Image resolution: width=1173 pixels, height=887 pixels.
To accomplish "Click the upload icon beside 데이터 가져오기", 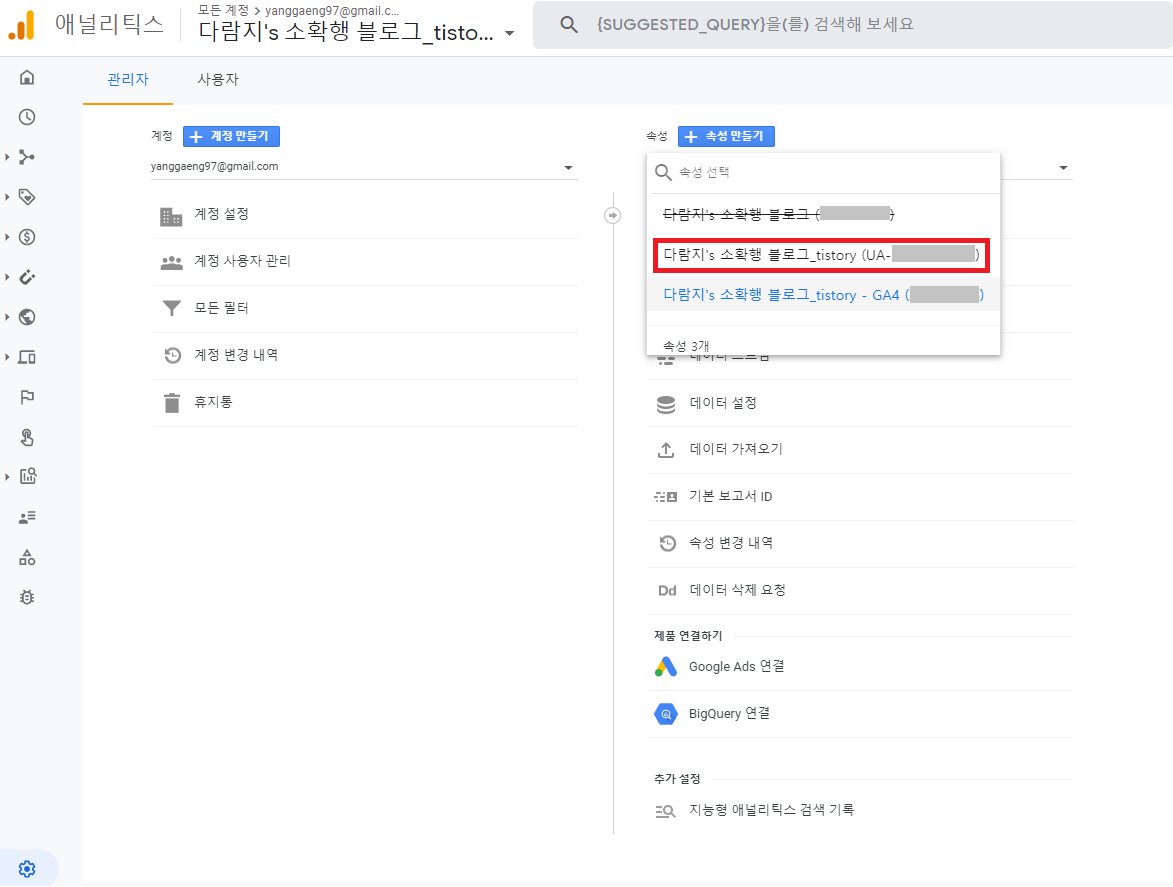I will coord(666,449).
